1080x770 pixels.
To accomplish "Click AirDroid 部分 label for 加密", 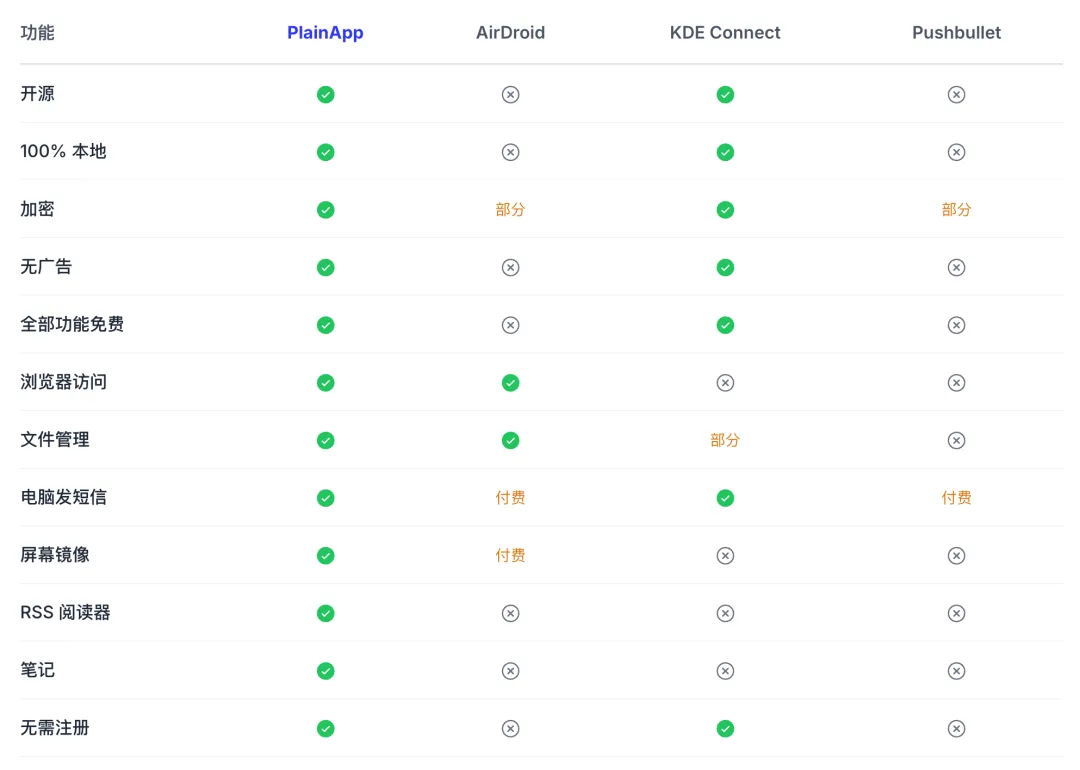I will [x=510, y=210].
